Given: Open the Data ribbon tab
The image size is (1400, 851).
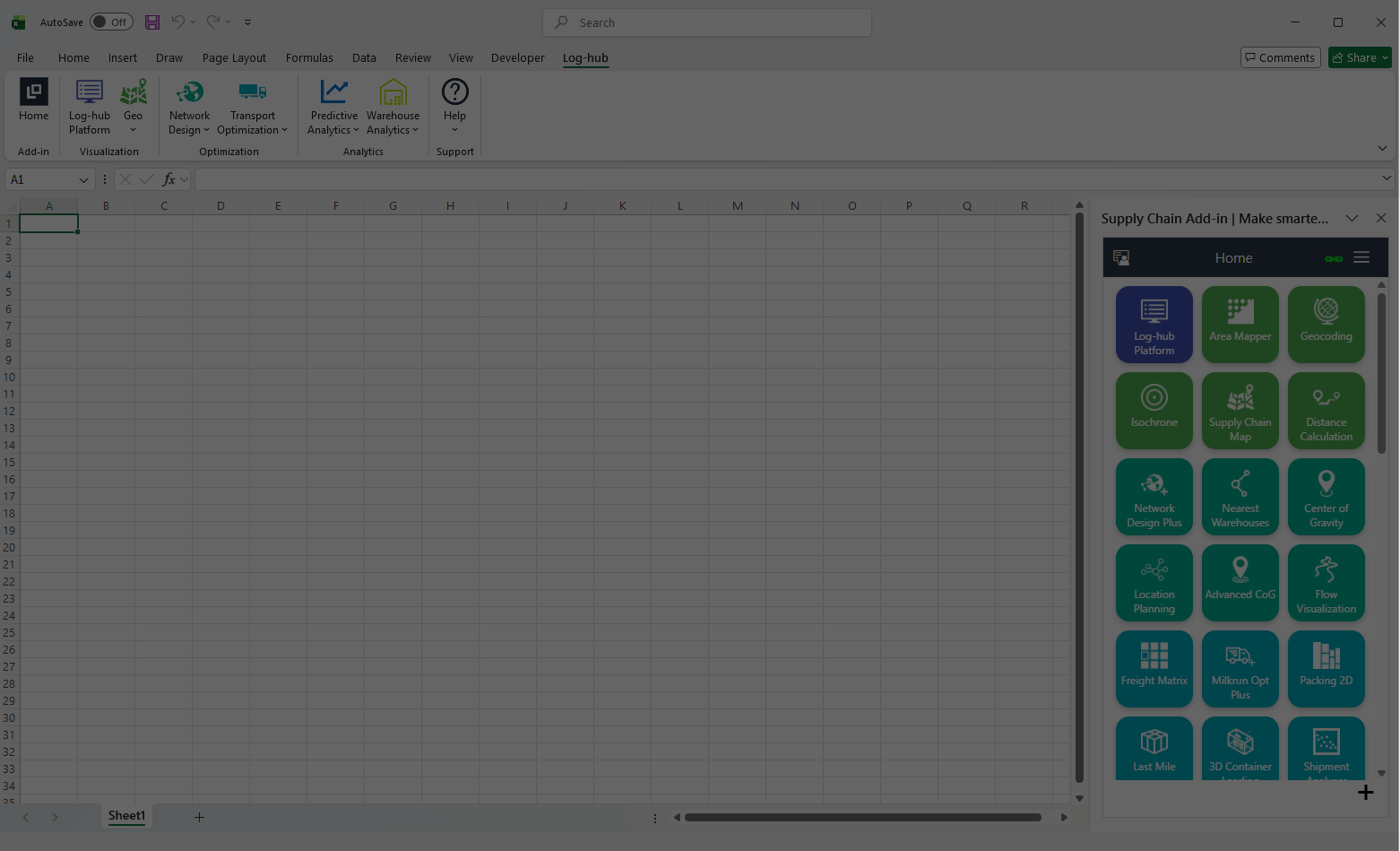Looking at the screenshot, I should [364, 57].
